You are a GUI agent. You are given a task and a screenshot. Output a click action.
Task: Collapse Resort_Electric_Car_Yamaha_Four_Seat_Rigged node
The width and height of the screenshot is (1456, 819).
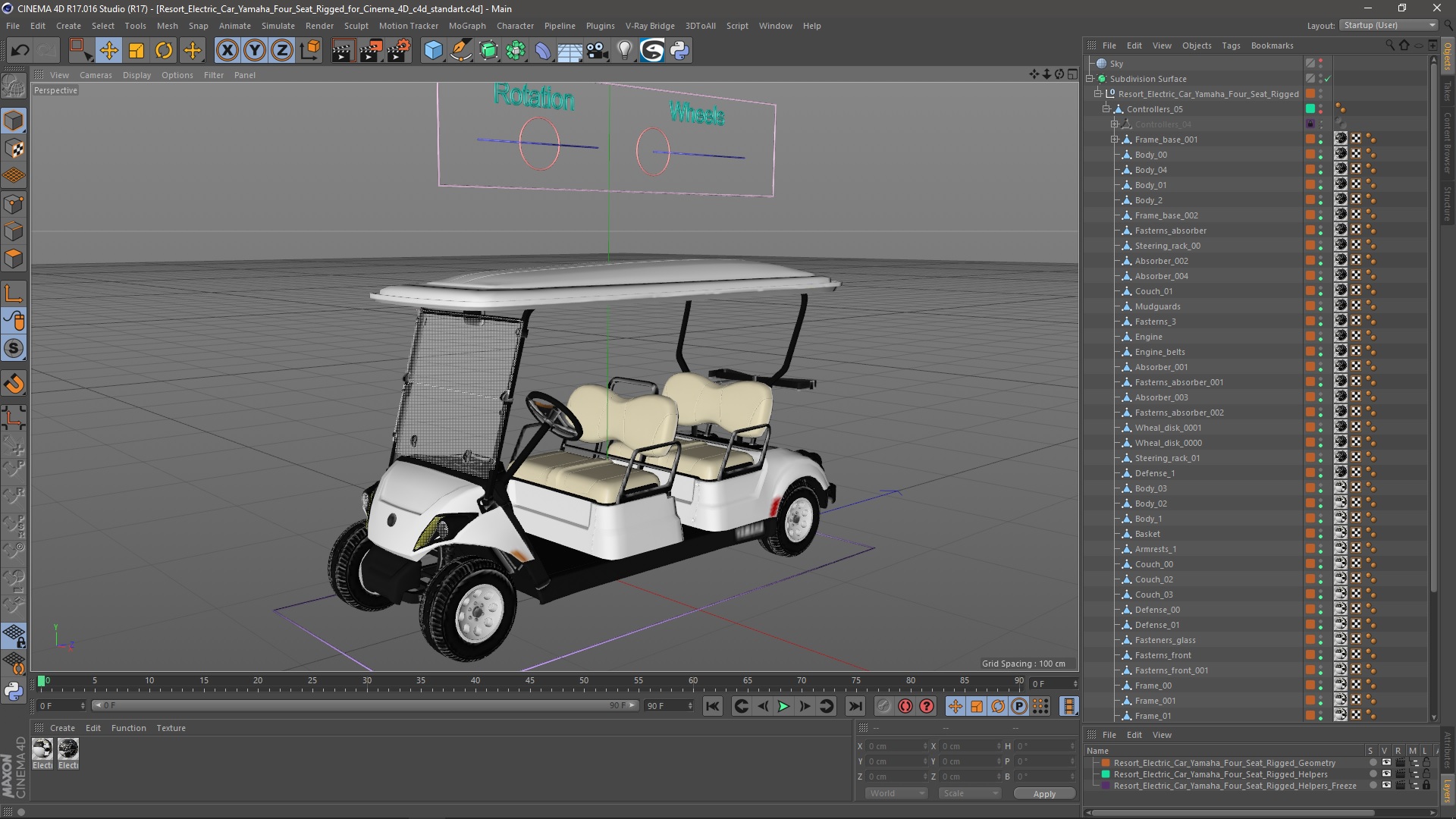click(1097, 94)
